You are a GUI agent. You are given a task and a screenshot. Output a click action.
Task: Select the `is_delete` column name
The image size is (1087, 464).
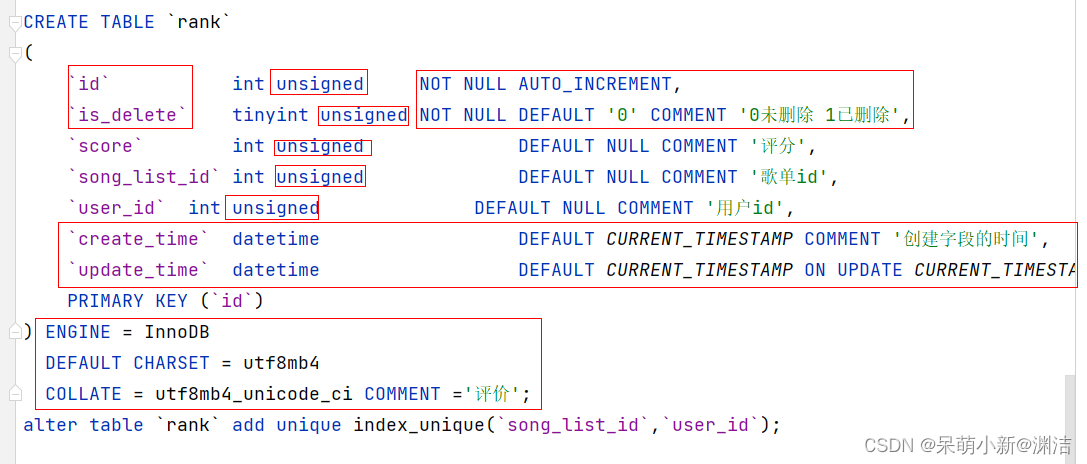(x=127, y=115)
